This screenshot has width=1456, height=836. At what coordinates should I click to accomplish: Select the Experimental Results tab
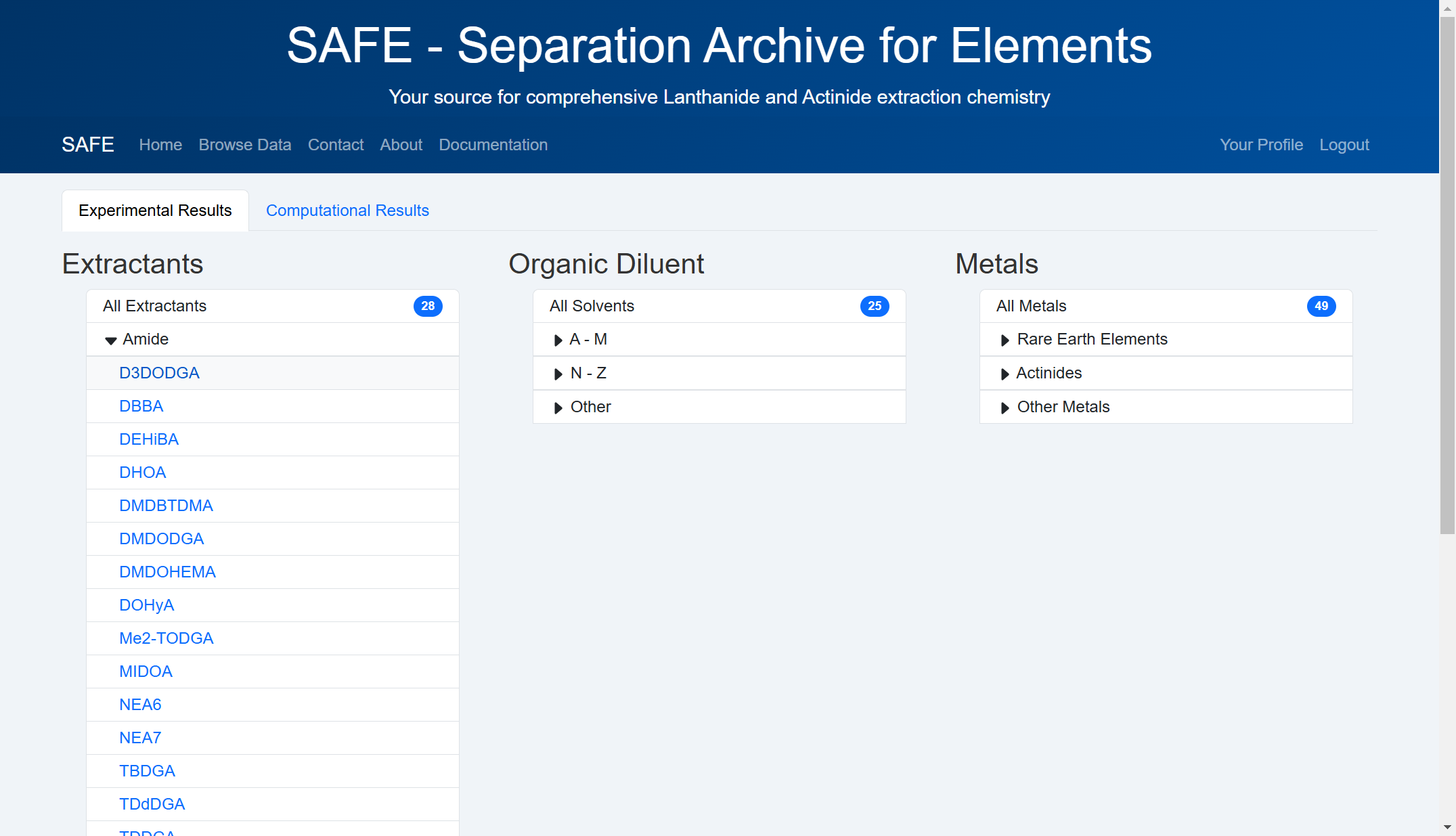[155, 211]
